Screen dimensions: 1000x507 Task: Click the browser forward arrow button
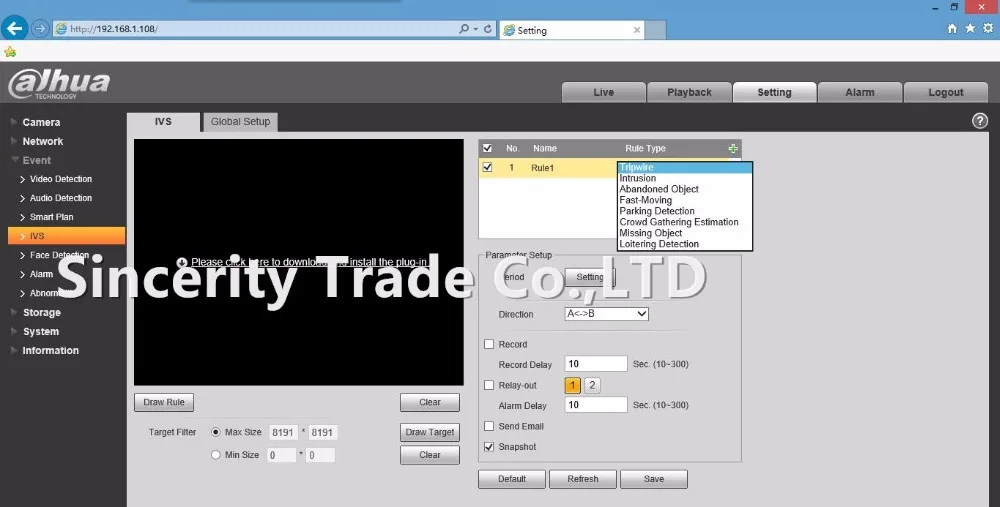click(x=40, y=29)
